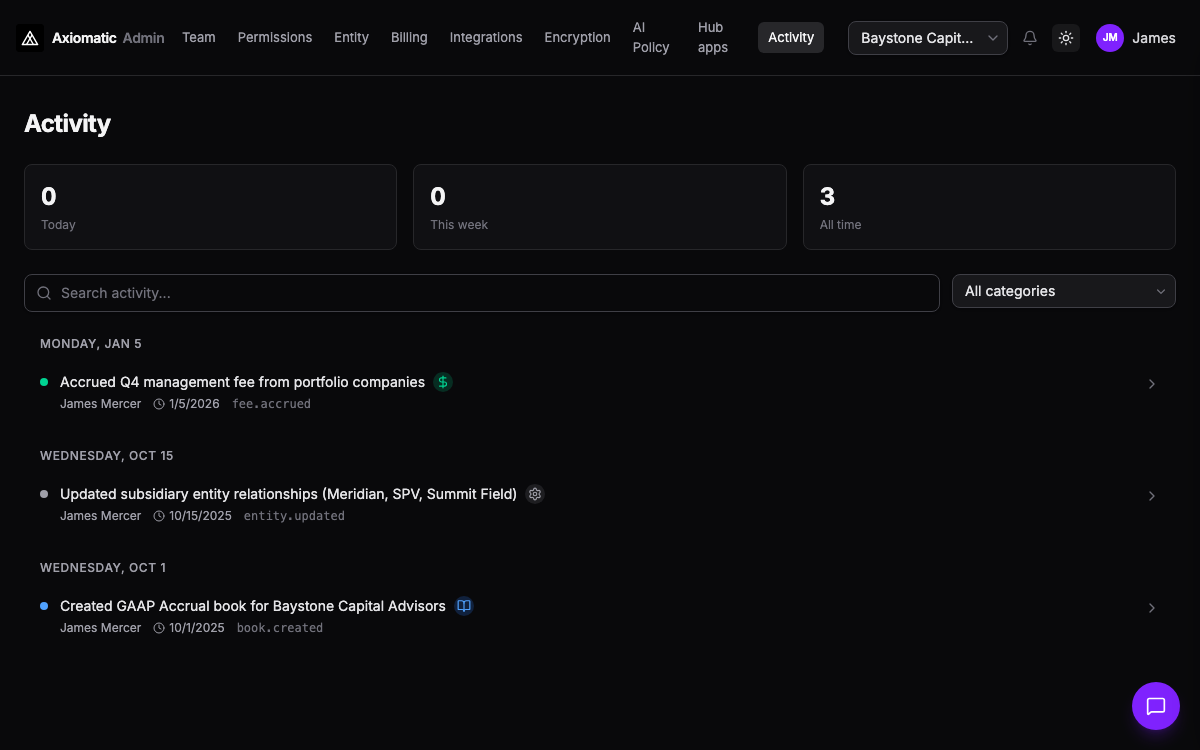The image size is (1200, 750).
Task: Open the notifications bell
Action: tap(1030, 38)
